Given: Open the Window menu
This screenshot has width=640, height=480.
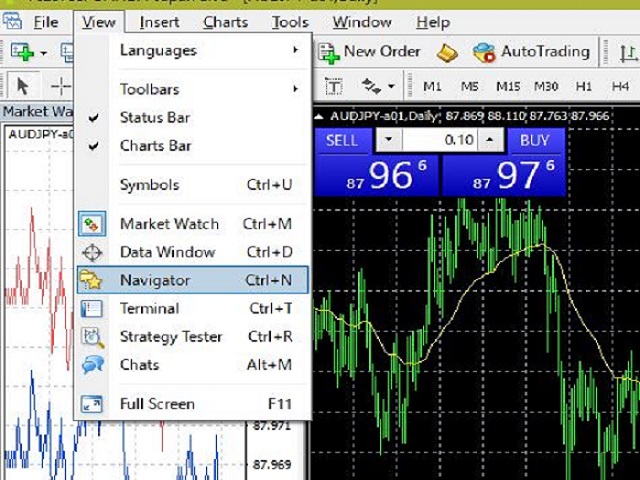Looking at the screenshot, I should [x=362, y=22].
